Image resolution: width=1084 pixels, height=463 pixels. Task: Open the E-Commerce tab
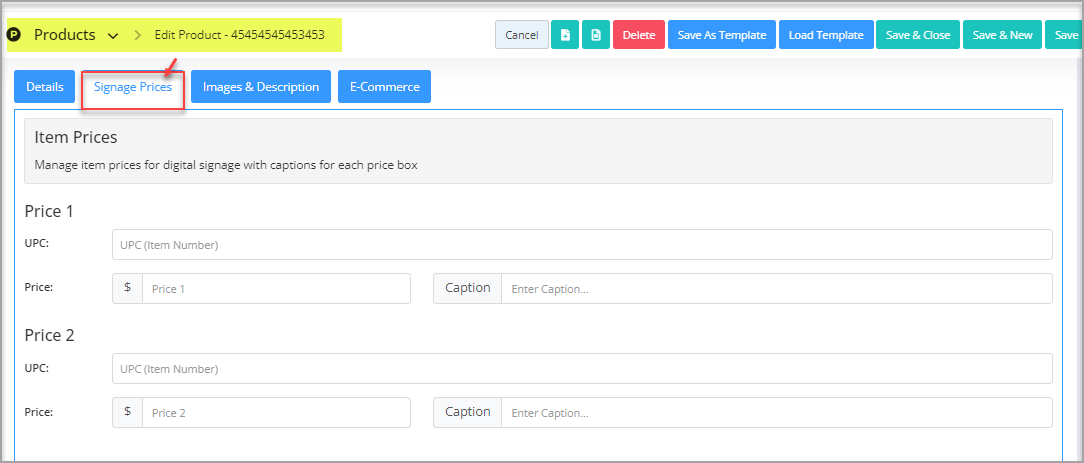[x=384, y=87]
